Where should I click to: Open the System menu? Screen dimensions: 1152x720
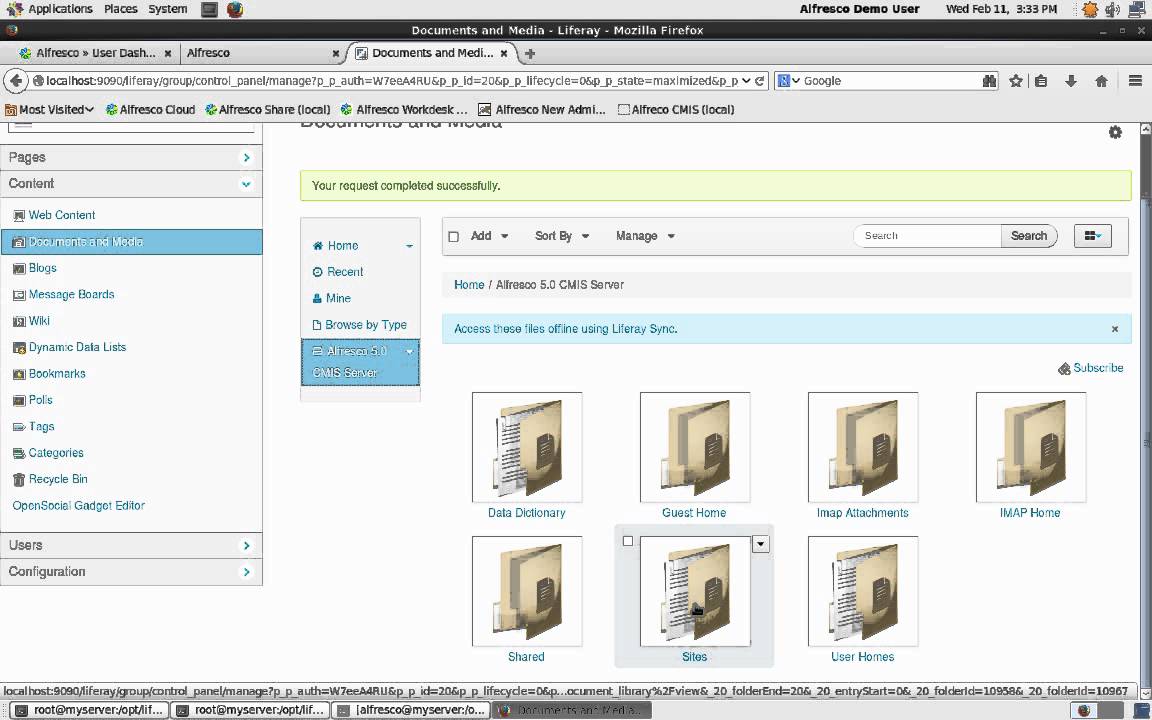(x=168, y=10)
